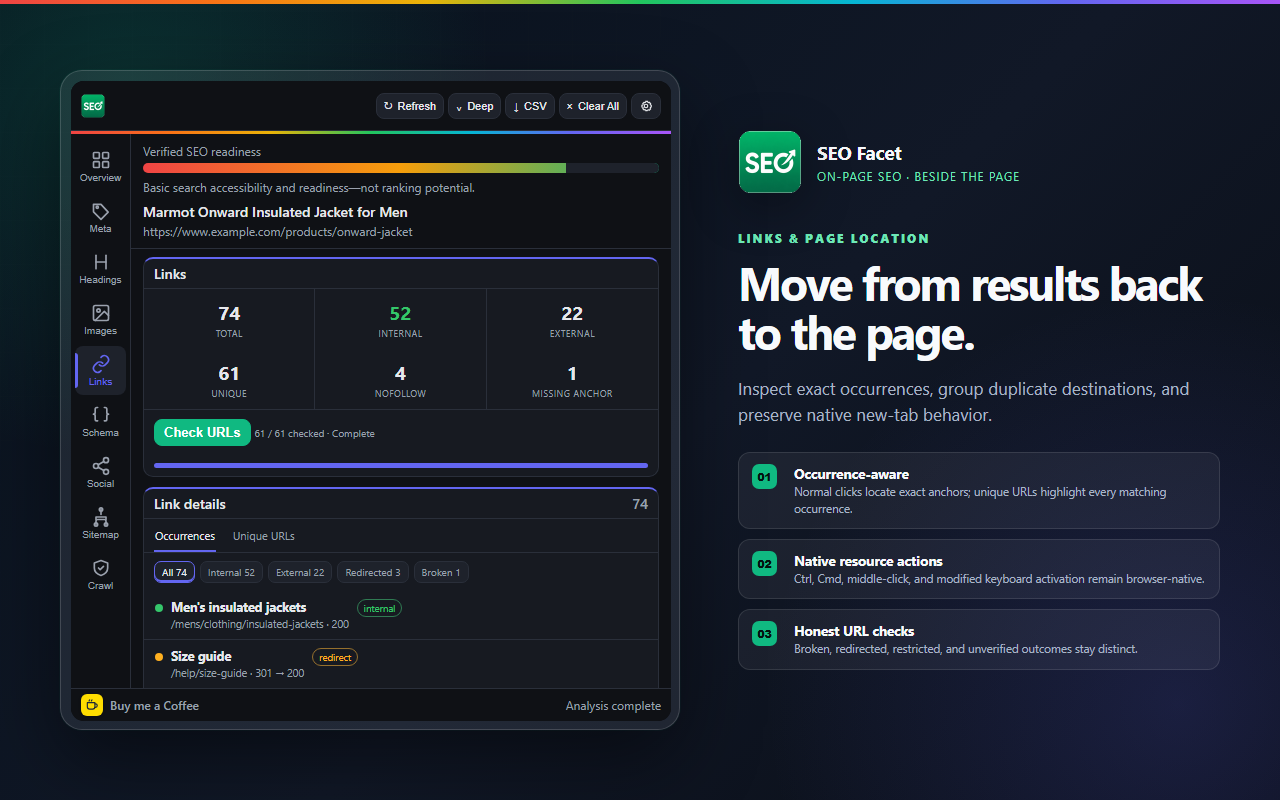Click the 1 Missing Anchor stat
1280x800 pixels.
click(x=572, y=381)
